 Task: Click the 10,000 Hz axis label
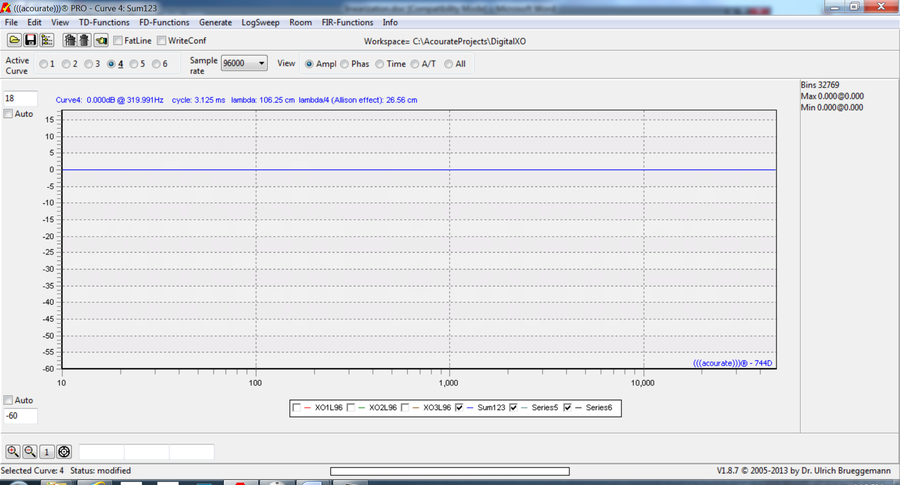643,383
